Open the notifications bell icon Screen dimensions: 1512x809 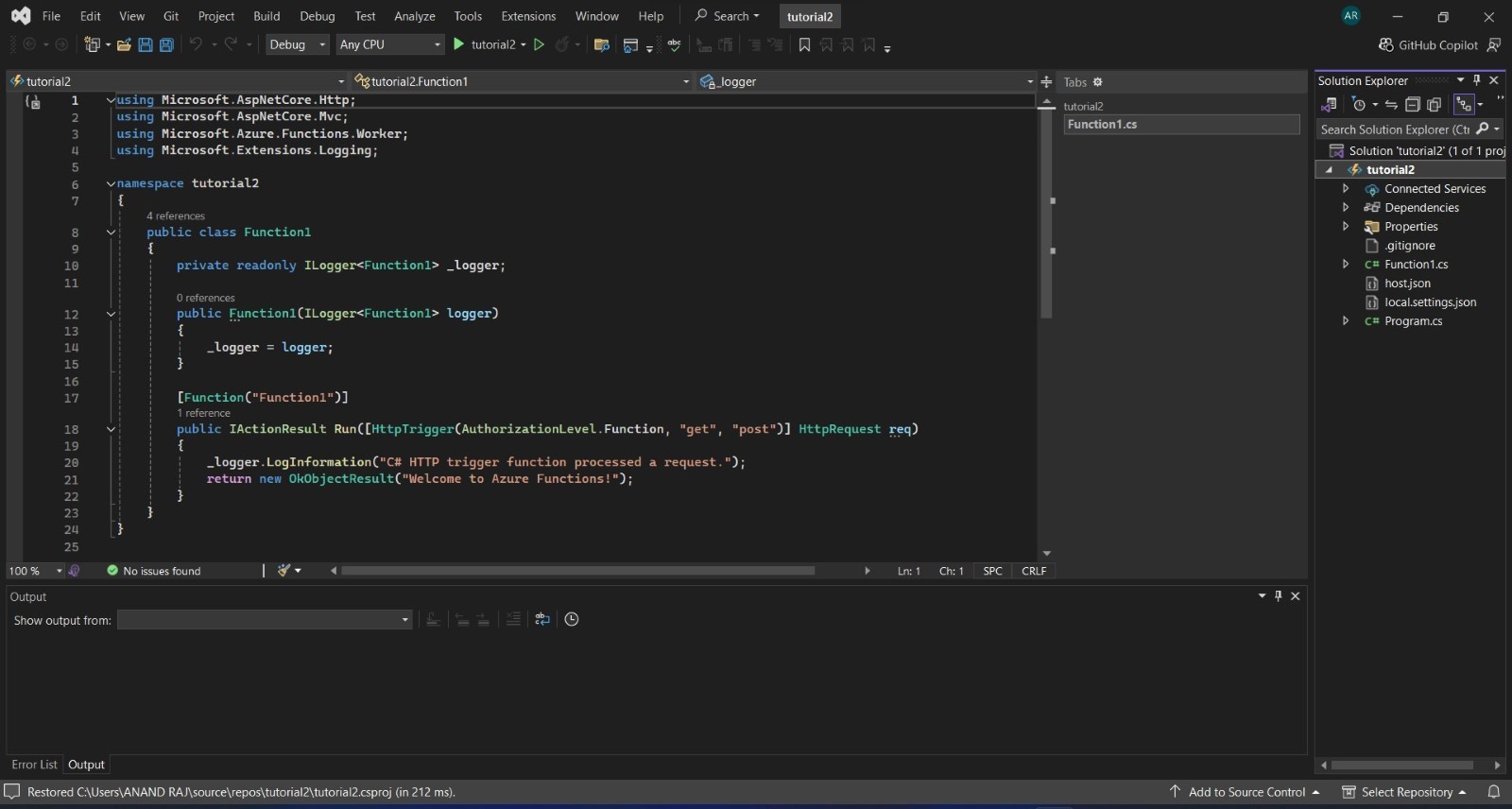coord(1494,792)
